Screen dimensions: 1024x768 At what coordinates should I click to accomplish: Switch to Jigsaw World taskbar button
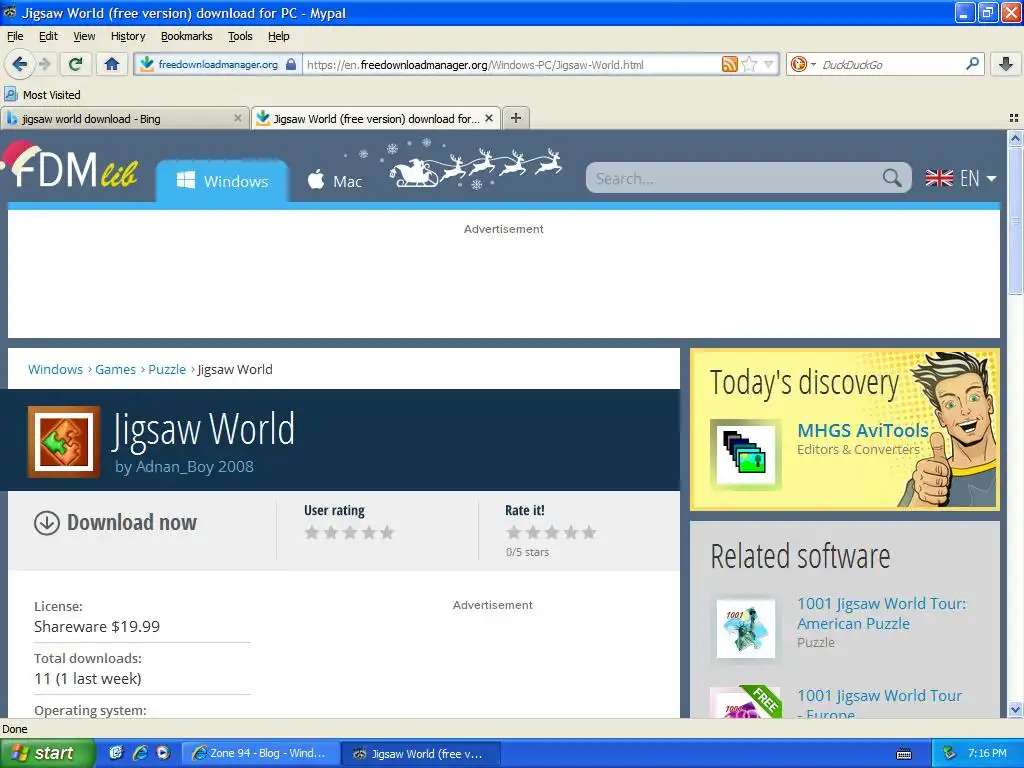[x=421, y=753]
